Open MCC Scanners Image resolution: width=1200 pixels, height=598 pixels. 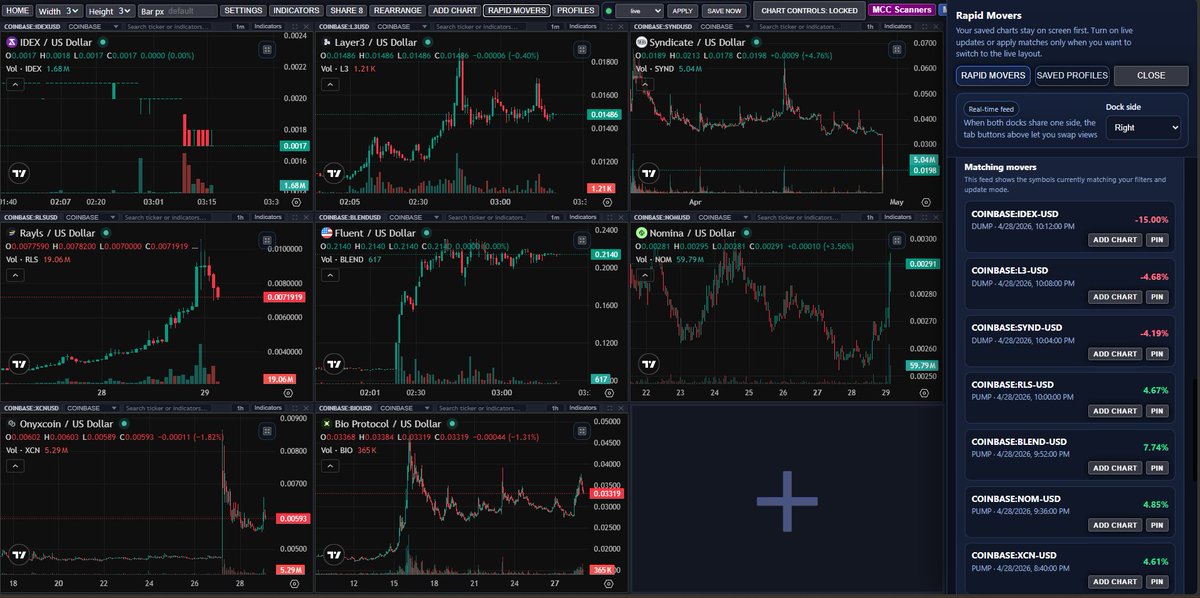point(901,10)
